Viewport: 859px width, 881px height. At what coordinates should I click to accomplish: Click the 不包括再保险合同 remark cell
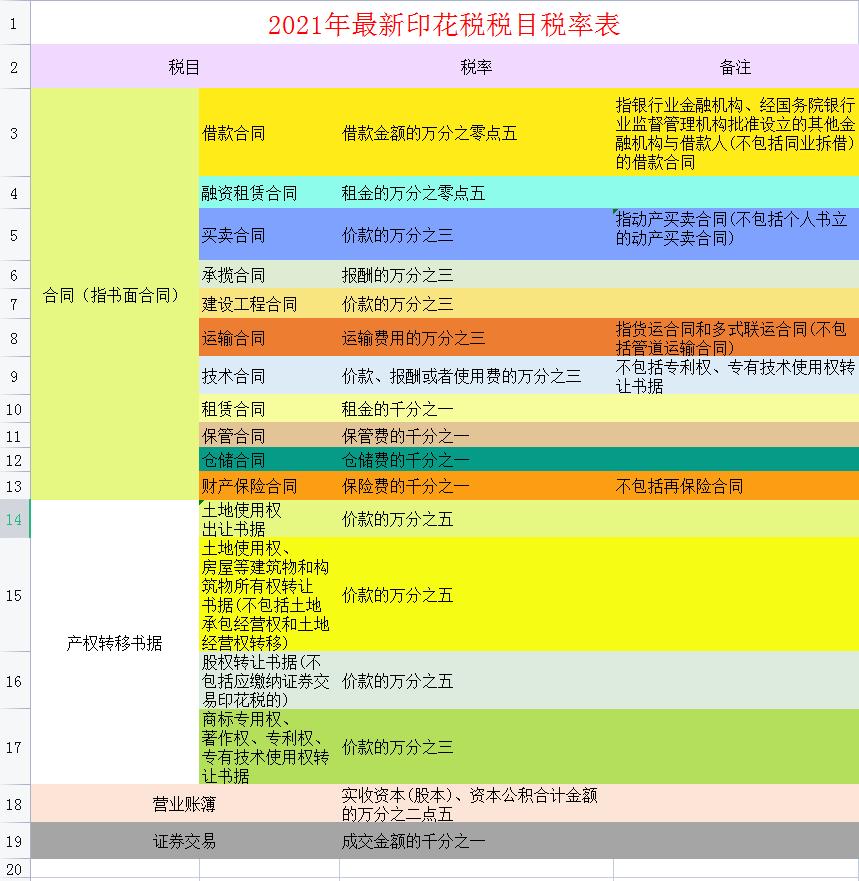point(700,486)
